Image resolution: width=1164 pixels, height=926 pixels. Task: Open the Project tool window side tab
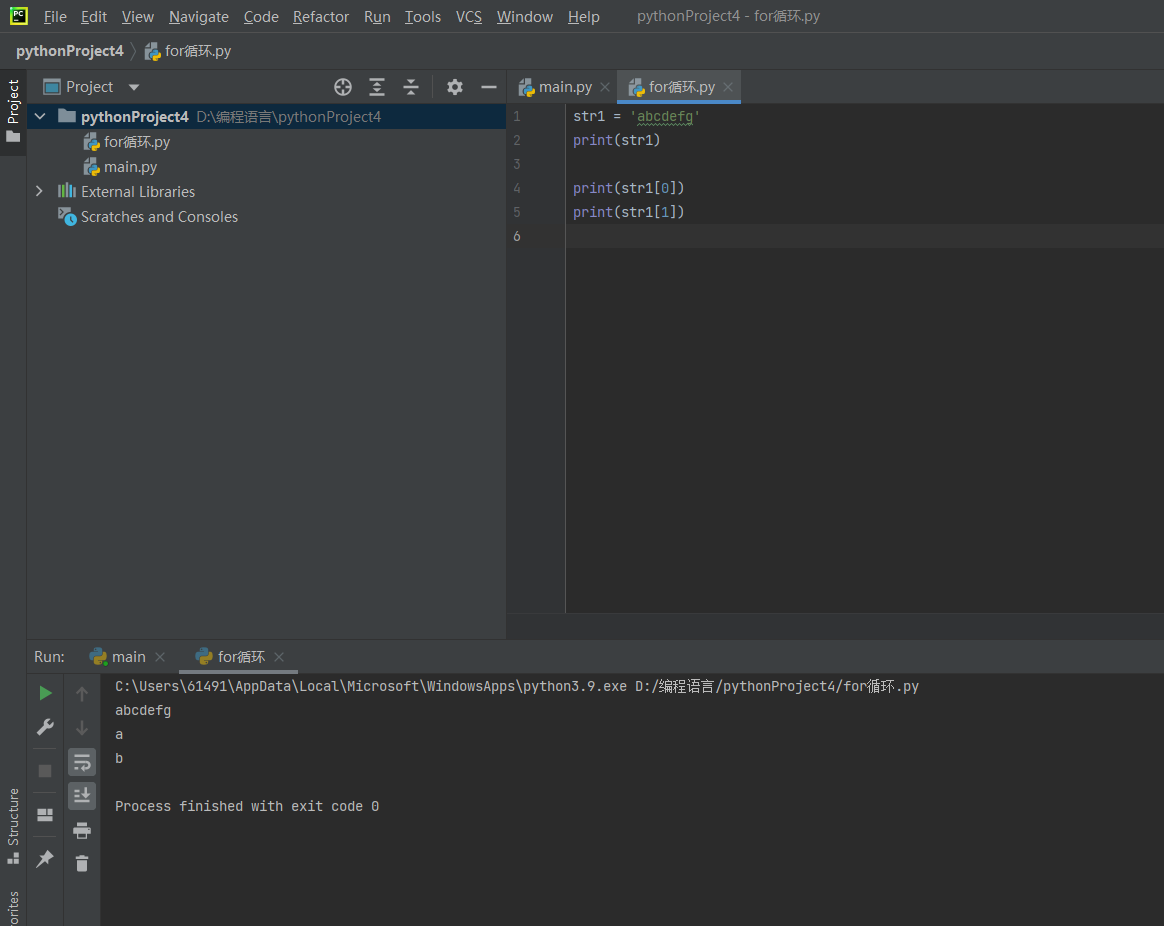[13, 111]
